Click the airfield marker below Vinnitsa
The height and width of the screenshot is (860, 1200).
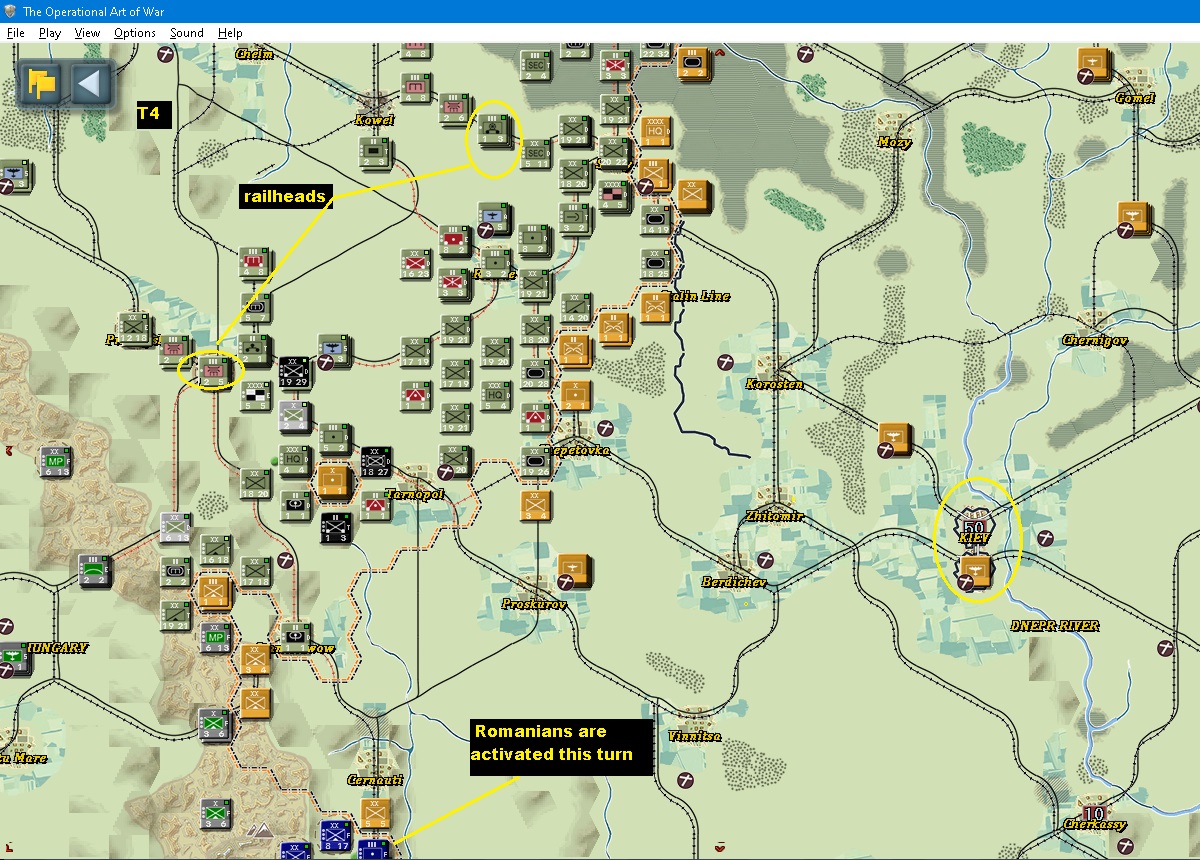[x=685, y=778]
